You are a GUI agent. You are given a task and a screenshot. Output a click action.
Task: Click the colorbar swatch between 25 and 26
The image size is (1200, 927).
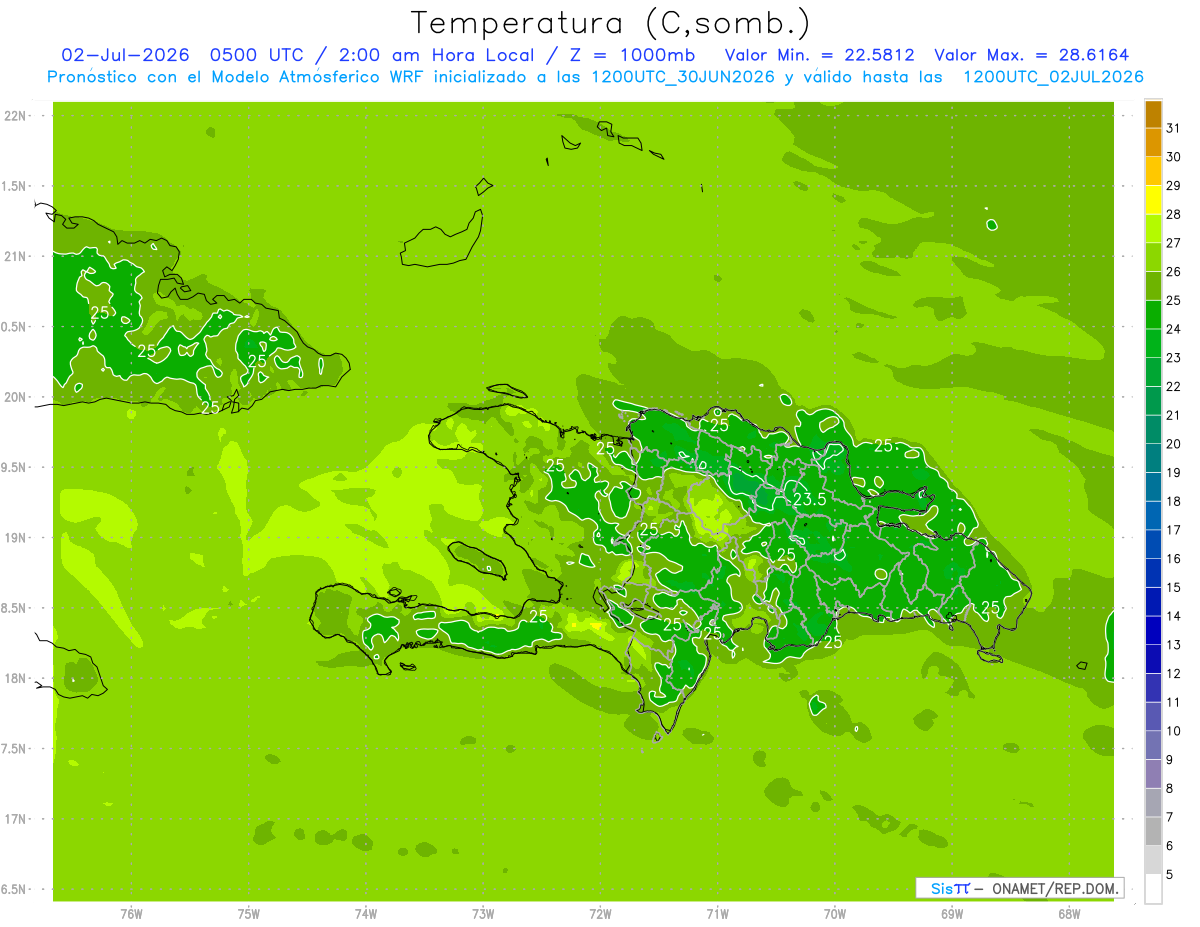[x=1153, y=286]
